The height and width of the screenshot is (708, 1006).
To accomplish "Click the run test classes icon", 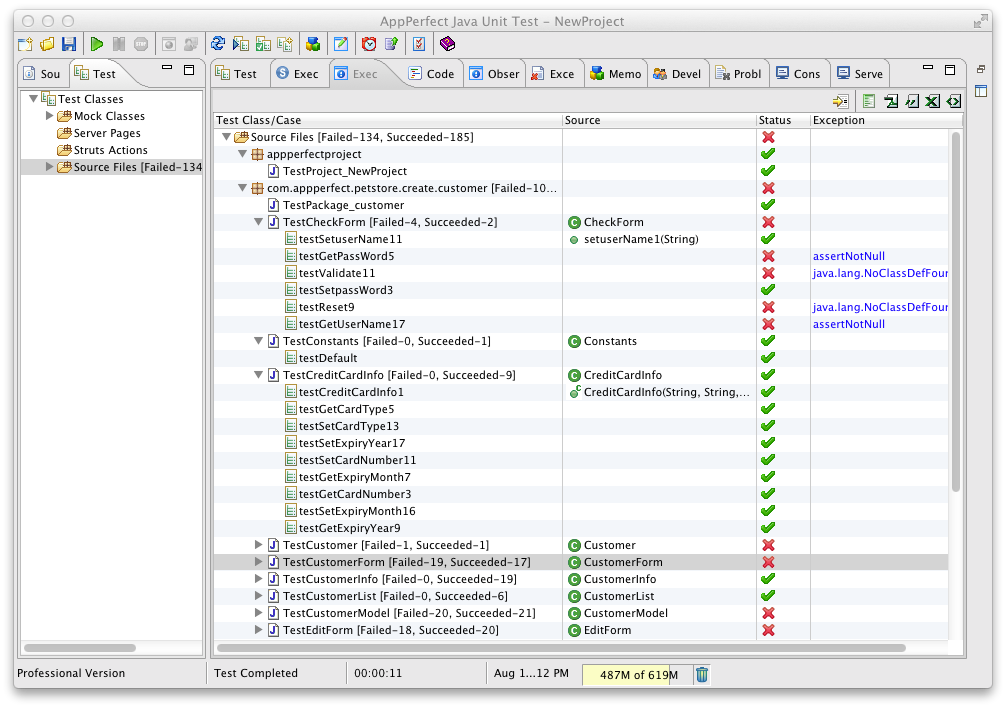I will click(241, 44).
